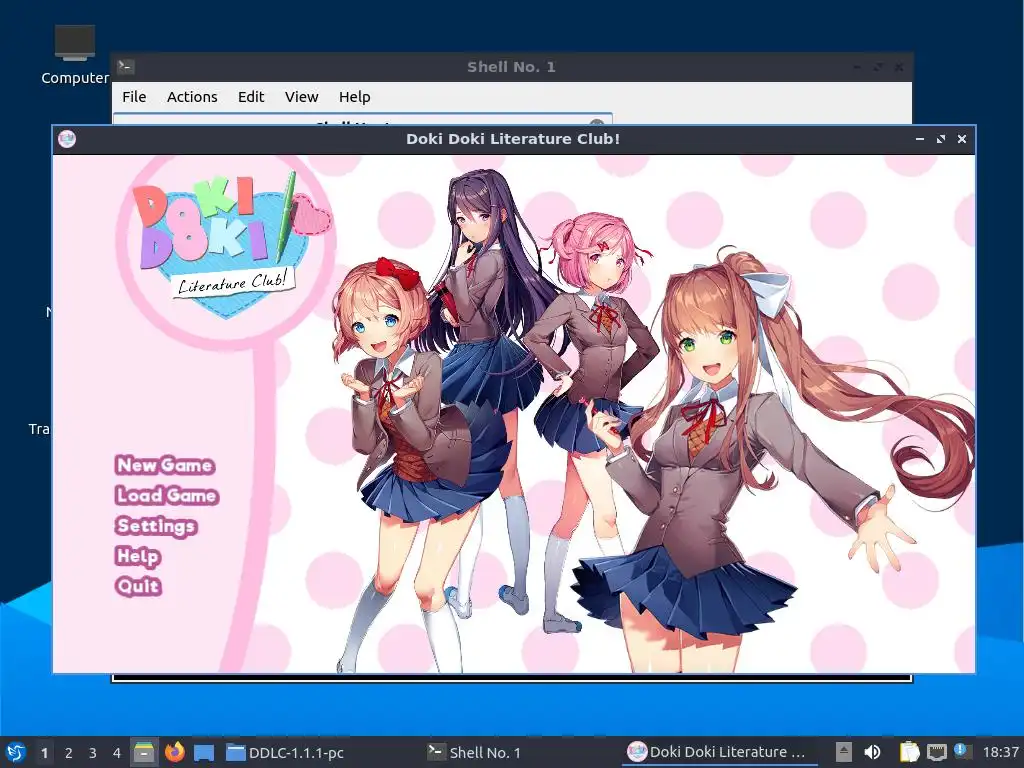
Task: Open the network status tray icon
Action: [x=936, y=752]
